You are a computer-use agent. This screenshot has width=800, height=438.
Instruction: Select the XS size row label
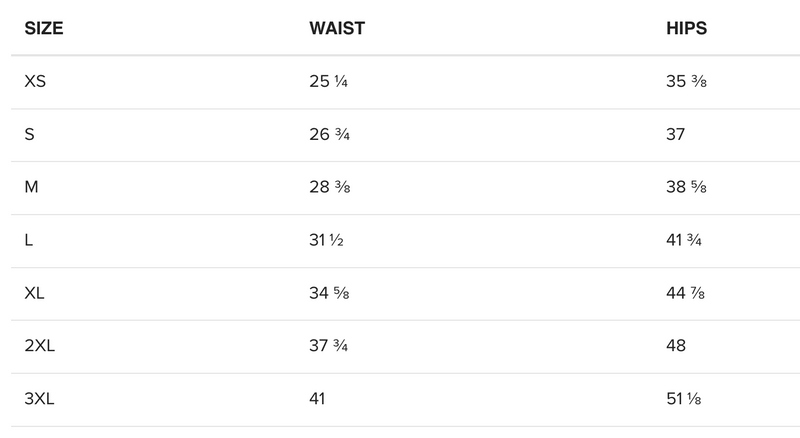(35, 82)
